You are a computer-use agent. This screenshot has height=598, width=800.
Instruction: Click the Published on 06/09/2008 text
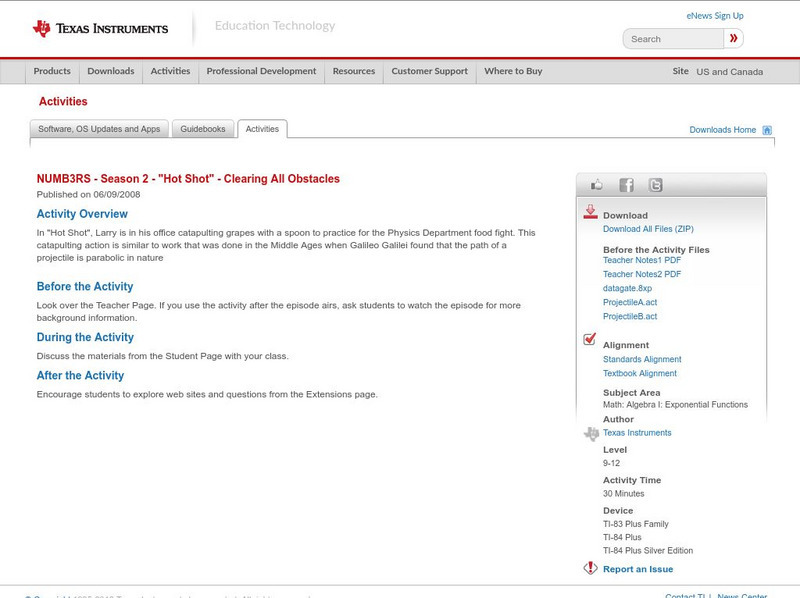[88, 194]
